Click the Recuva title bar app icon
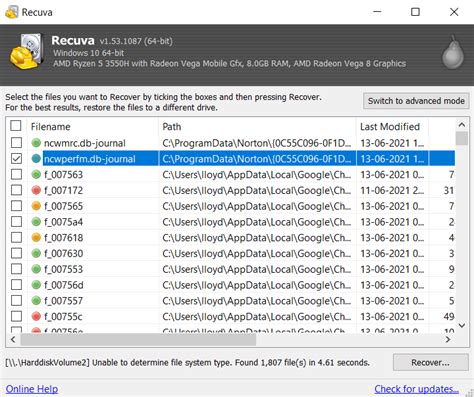 point(11,12)
